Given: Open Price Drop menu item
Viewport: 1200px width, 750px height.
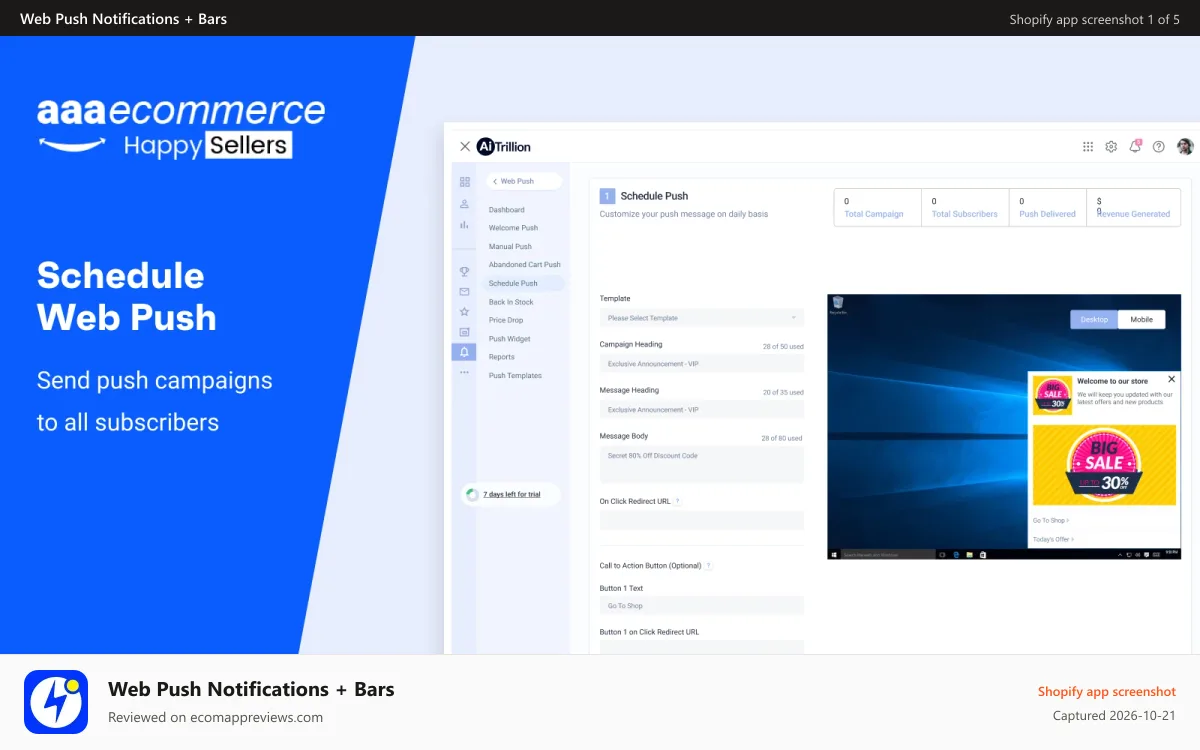Looking at the screenshot, I should (506, 320).
